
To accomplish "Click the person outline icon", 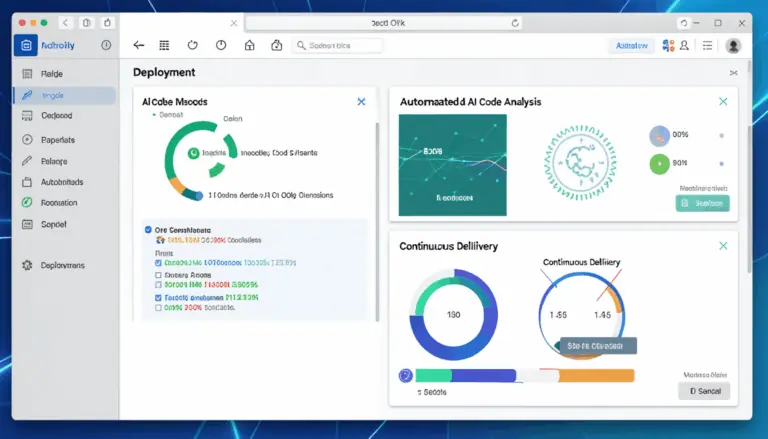I will (x=684, y=46).
